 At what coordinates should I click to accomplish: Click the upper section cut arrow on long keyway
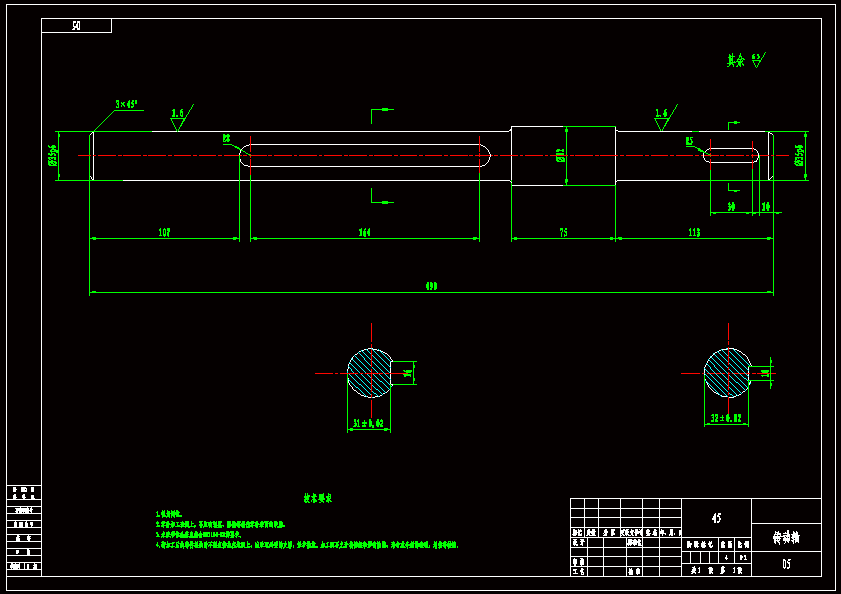tap(381, 112)
